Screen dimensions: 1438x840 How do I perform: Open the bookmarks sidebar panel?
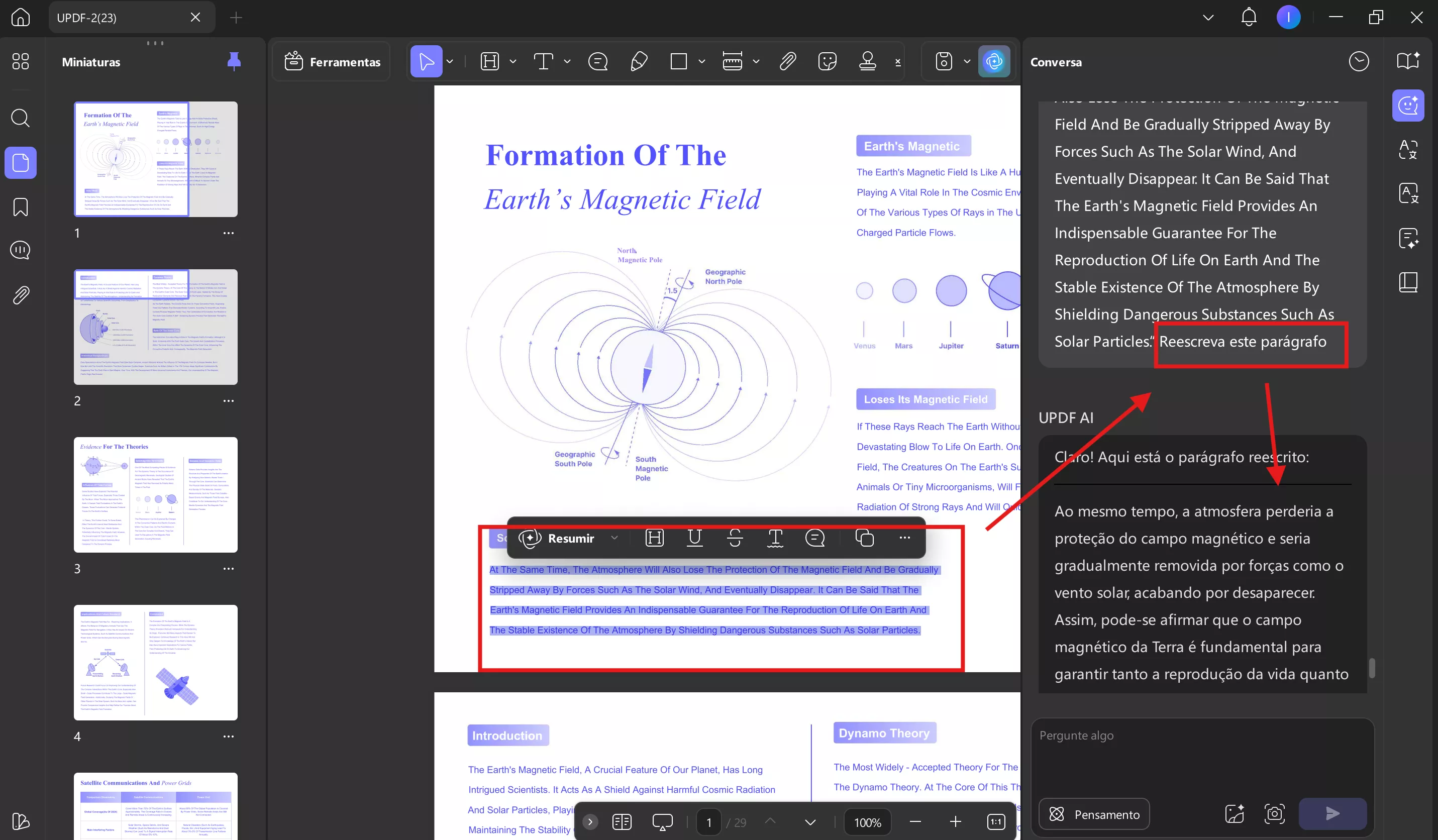pos(21,207)
